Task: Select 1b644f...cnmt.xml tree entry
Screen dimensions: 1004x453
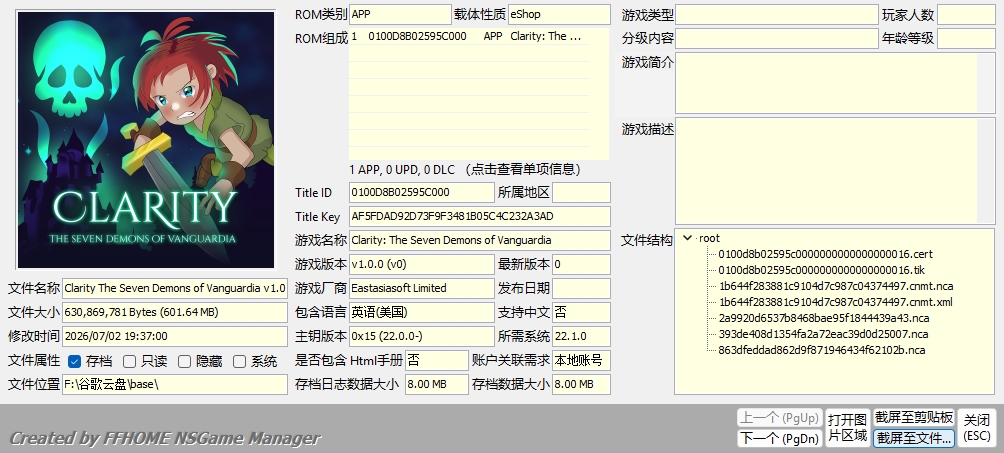Action: tap(835, 302)
